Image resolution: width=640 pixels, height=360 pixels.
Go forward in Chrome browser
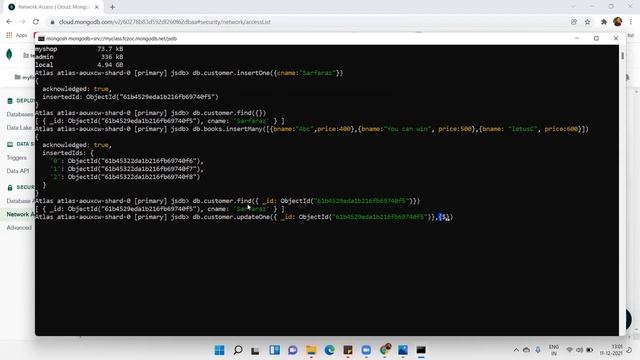click(22, 22)
